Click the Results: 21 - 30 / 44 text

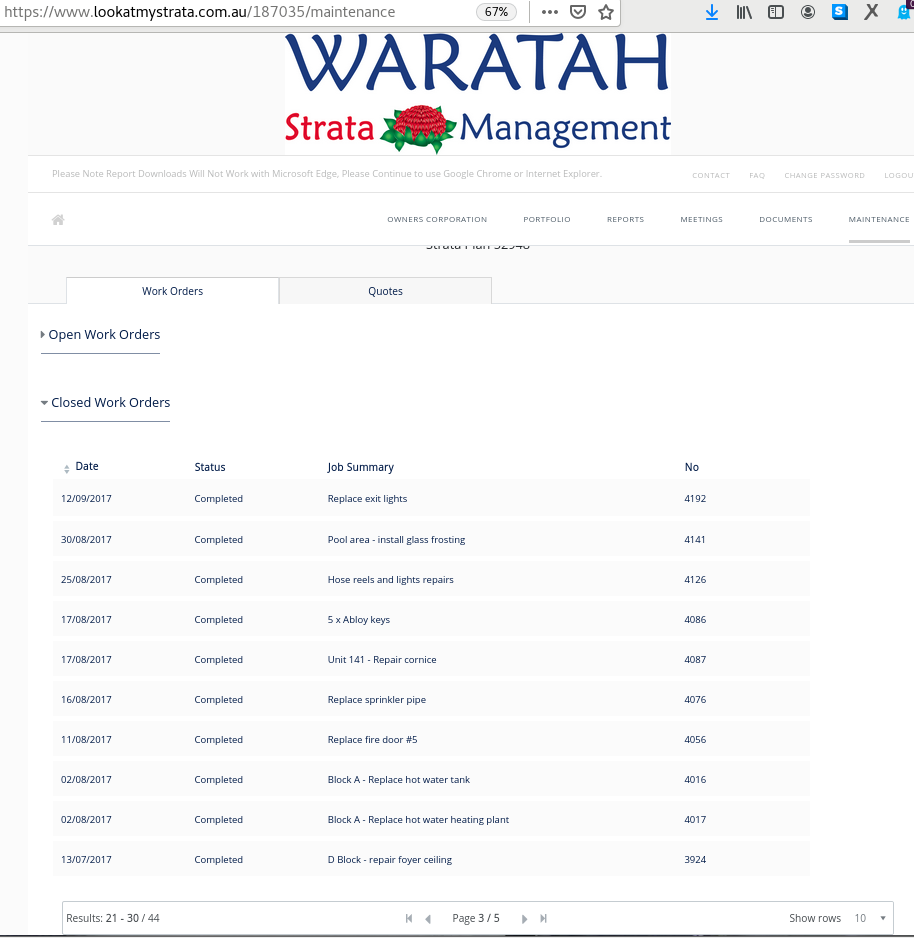[112, 918]
